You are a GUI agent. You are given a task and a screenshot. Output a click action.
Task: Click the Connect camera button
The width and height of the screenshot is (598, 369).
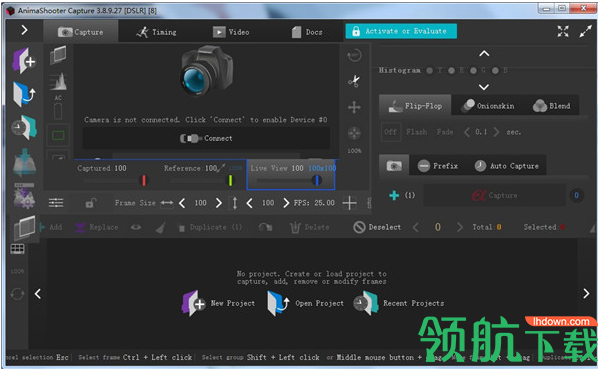pyautogui.click(x=206, y=138)
